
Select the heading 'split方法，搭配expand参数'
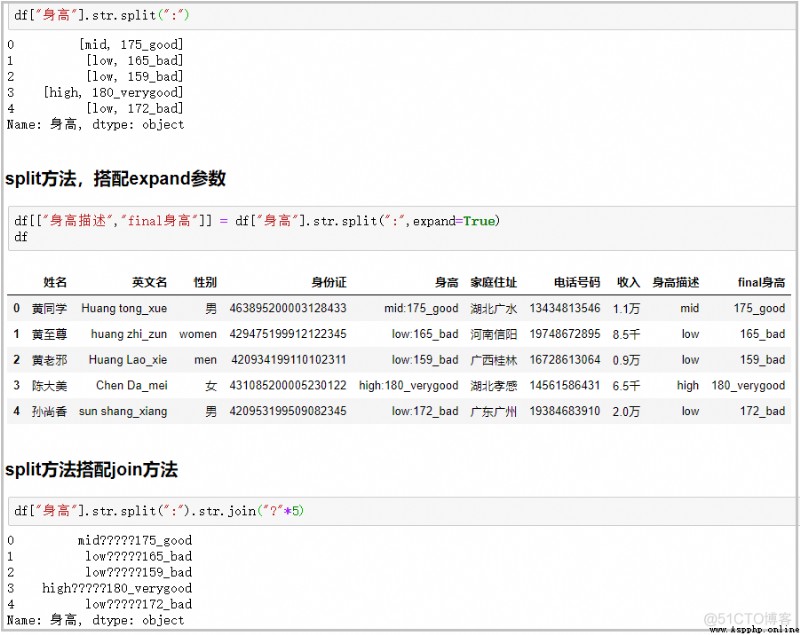115,179
